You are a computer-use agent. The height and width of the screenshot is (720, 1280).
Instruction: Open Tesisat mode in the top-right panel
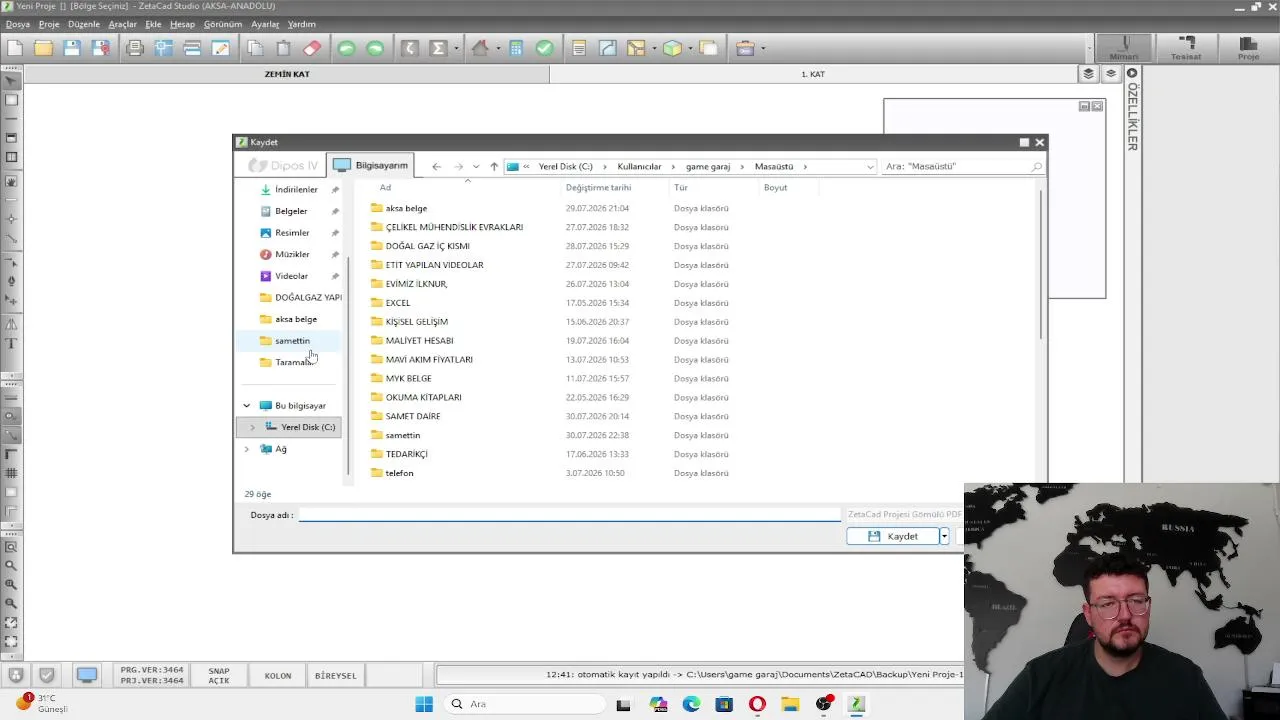(x=1186, y=48)
